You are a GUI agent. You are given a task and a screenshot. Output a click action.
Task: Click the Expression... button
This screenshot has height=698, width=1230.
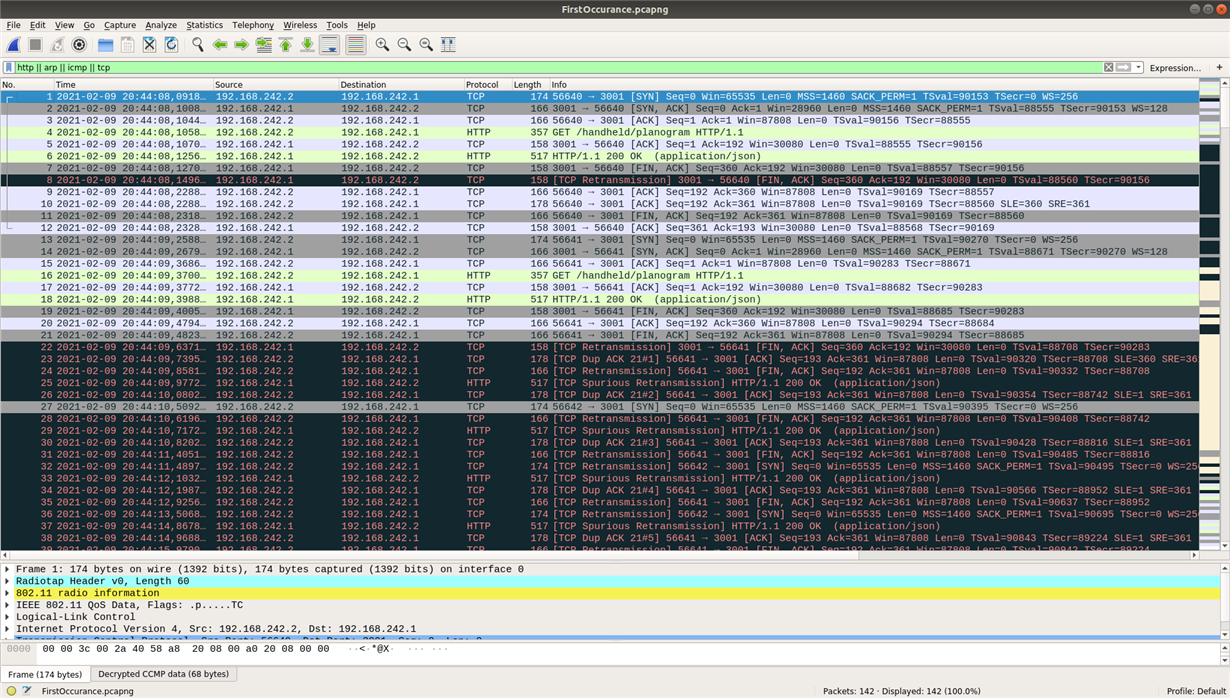point(1175,68)
